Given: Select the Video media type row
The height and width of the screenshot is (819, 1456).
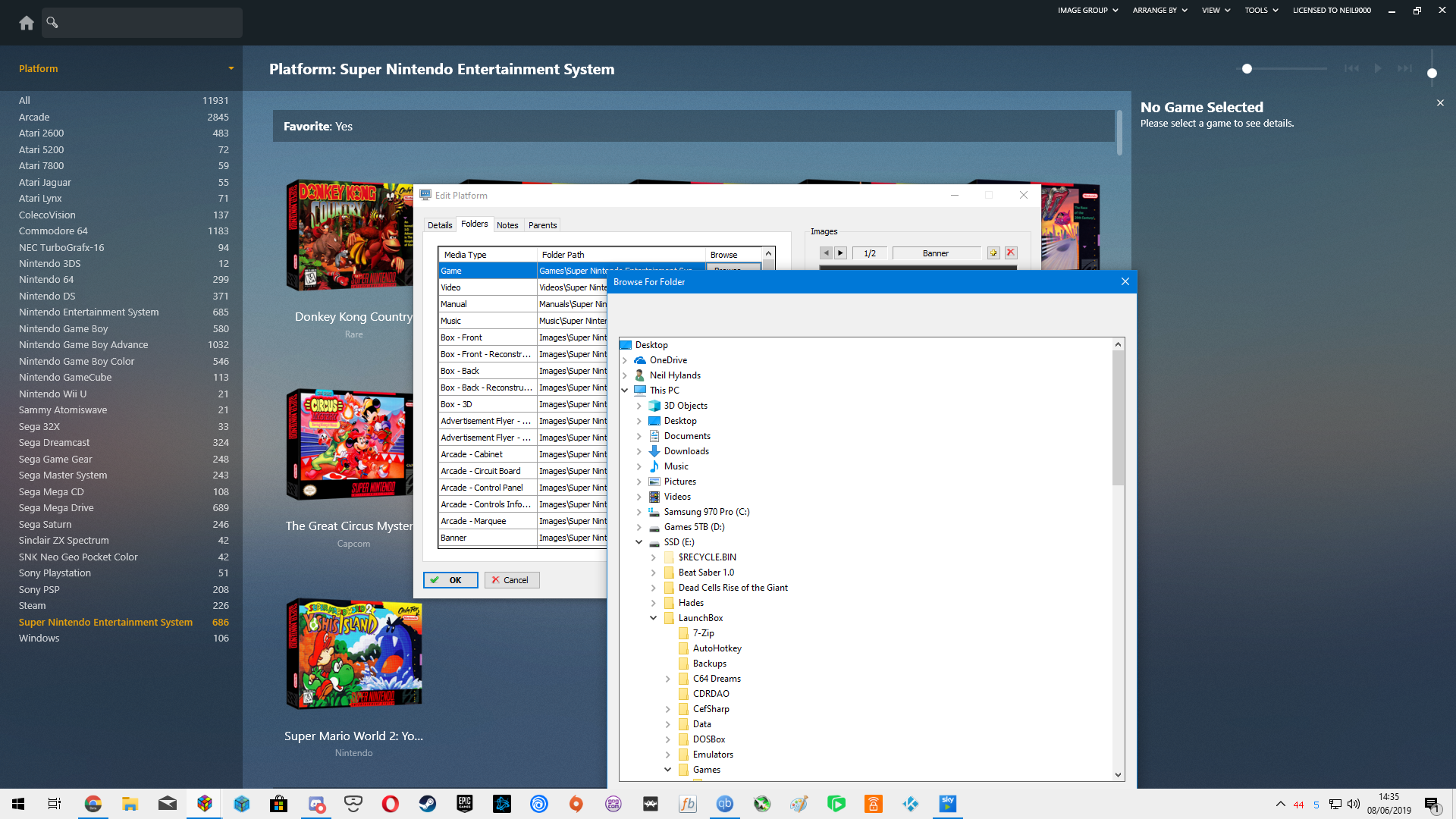Looking at the screenshot, I should tap(488, 287).
